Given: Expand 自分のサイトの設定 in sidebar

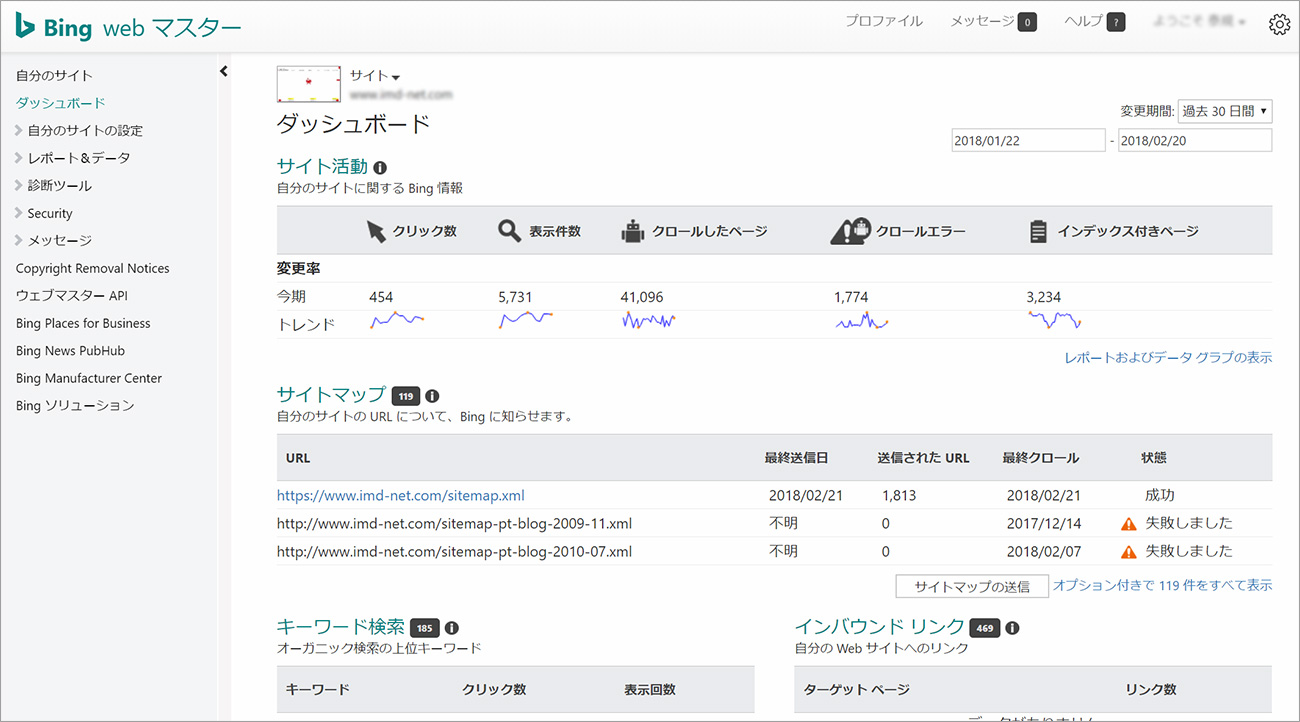Looking at the screenshot, I should (x=79, y=130).
